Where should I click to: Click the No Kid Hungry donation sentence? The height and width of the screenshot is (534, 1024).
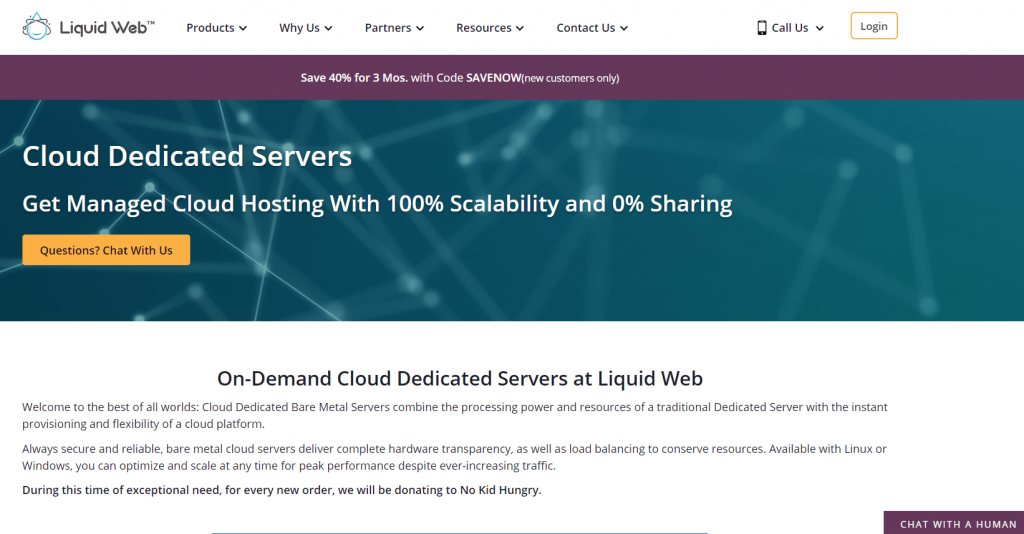point(281,490)
